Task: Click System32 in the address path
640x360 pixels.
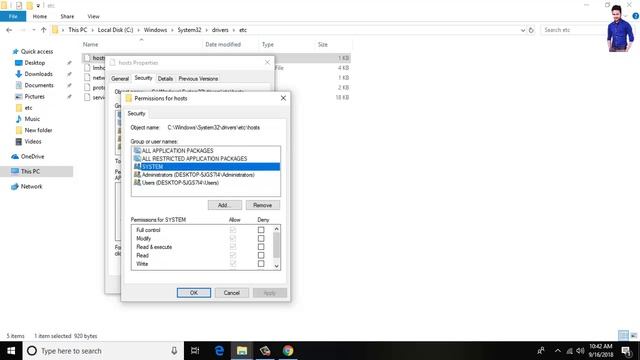Action: [x=189, y=30]
